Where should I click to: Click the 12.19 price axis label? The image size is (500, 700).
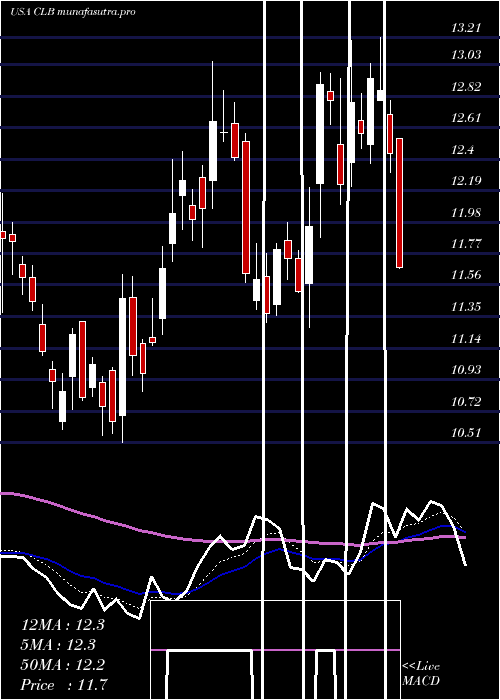[x=466, y=181]
